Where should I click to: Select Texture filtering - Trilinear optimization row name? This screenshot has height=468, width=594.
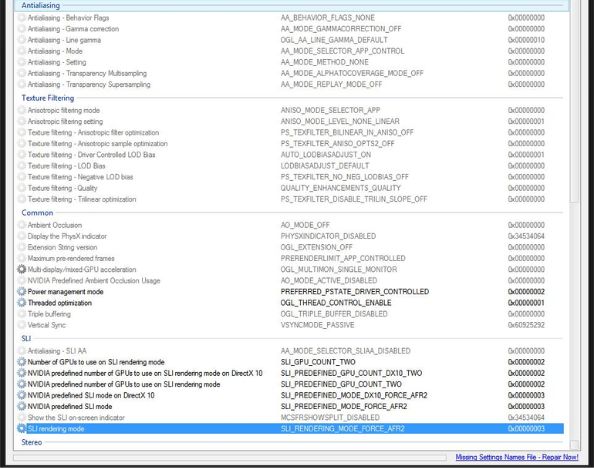(81, 199)
